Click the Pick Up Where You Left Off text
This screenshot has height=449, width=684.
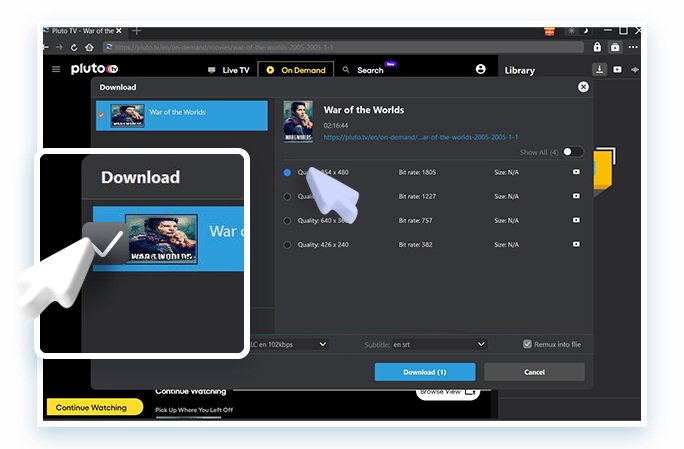(194, 410)
